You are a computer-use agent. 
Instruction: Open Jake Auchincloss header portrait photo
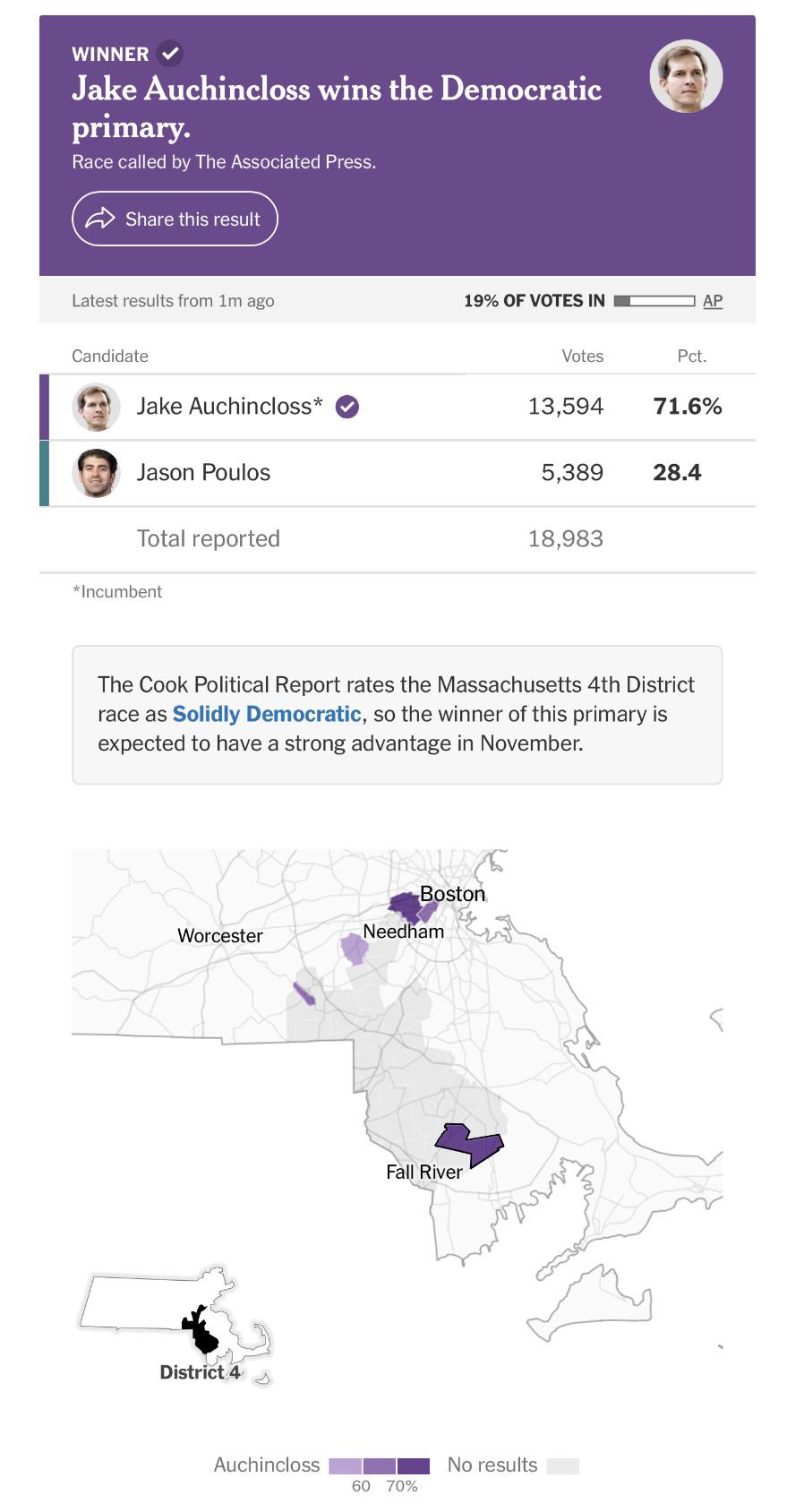(x=686, y=76)
